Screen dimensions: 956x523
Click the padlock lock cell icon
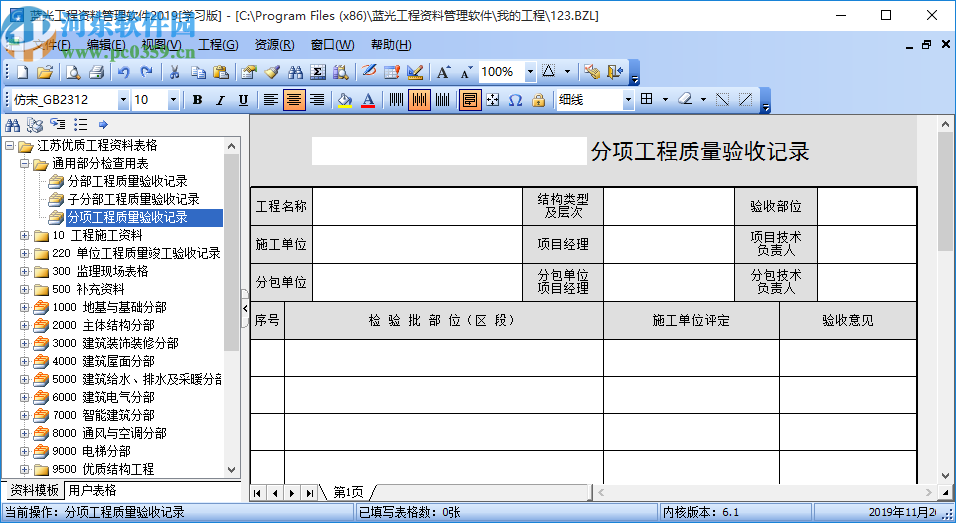click(538, 100)
